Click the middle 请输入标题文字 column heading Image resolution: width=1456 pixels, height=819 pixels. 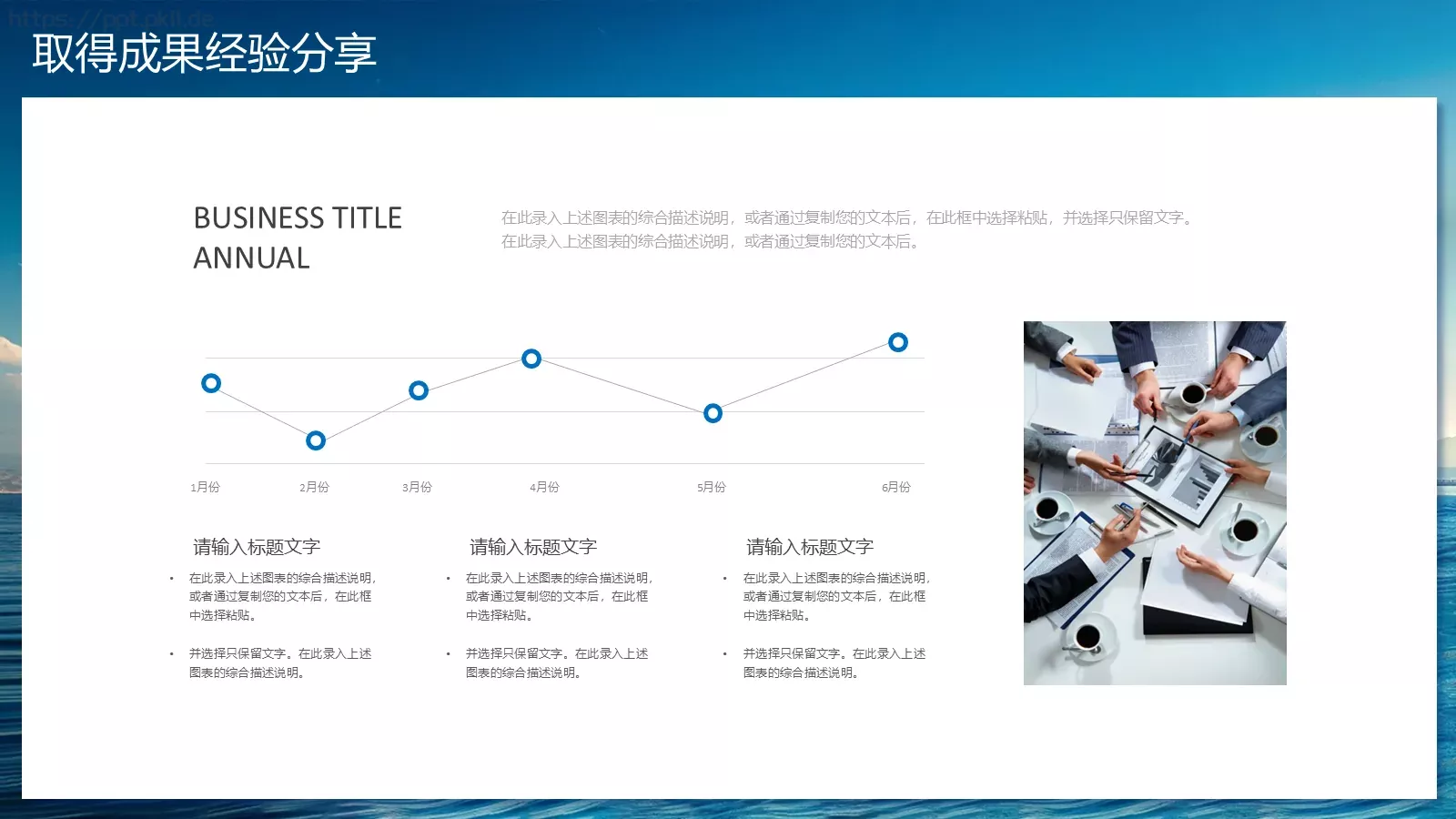click(x=533, y=547)
